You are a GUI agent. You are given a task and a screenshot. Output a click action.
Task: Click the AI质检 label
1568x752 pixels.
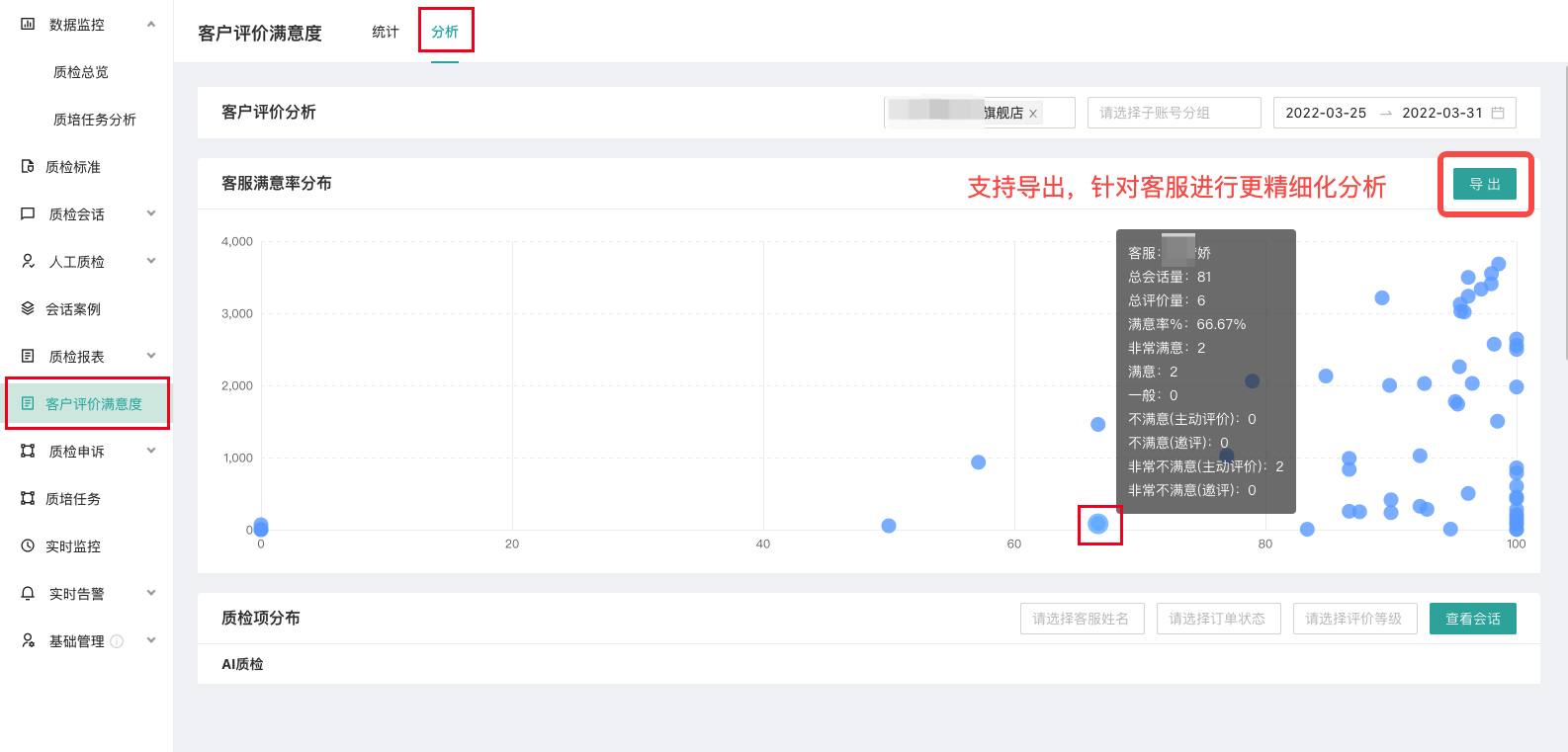pyautogui.click(x=242, y=664)
